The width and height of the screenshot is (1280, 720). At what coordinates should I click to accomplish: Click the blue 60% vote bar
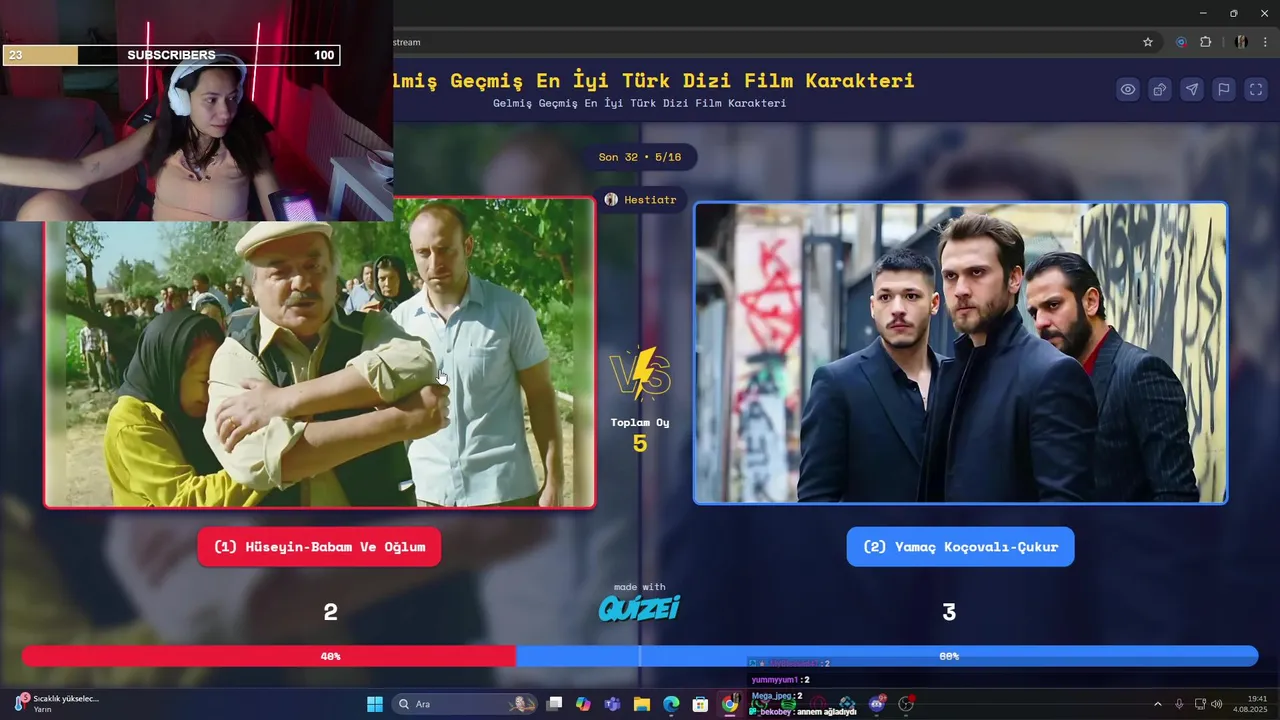coord(886,656)
